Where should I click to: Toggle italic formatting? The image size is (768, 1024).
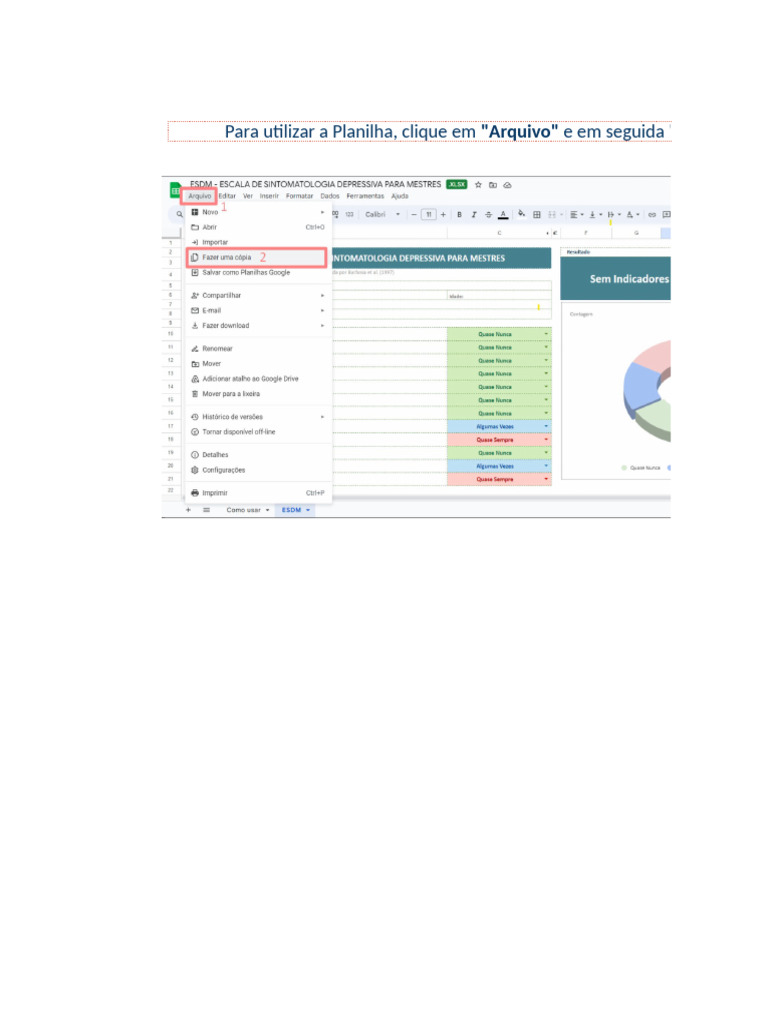pos(474,214)
